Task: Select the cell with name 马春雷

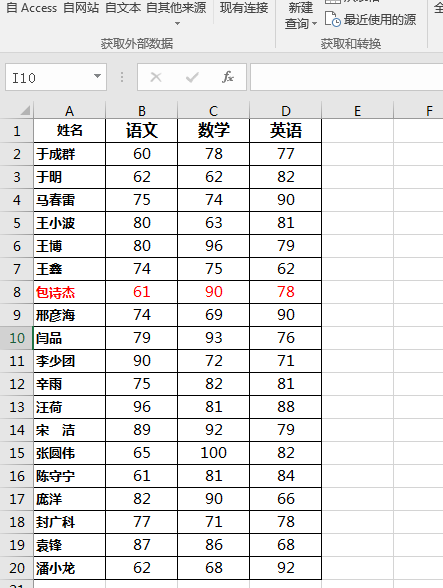Action: tap(69, 200)
